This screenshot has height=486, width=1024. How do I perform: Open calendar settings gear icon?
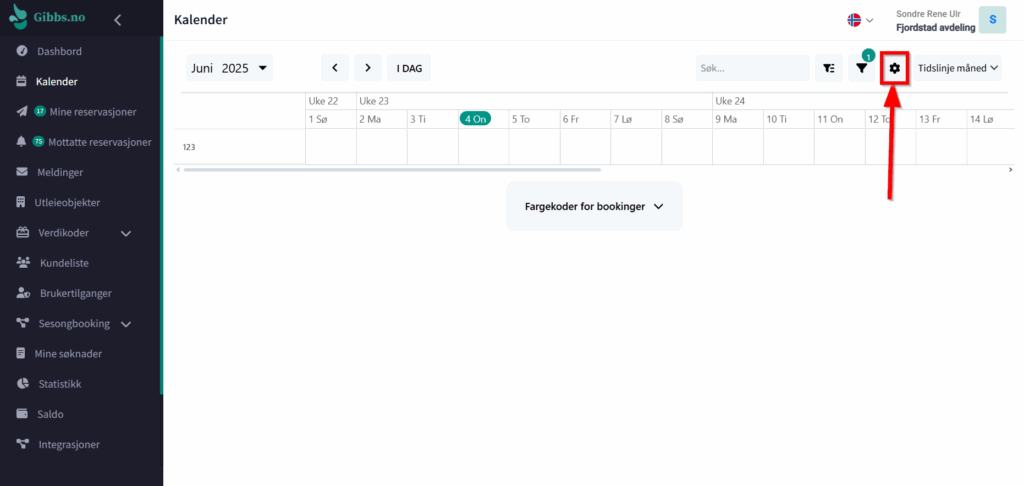click(x=894, y=68)
